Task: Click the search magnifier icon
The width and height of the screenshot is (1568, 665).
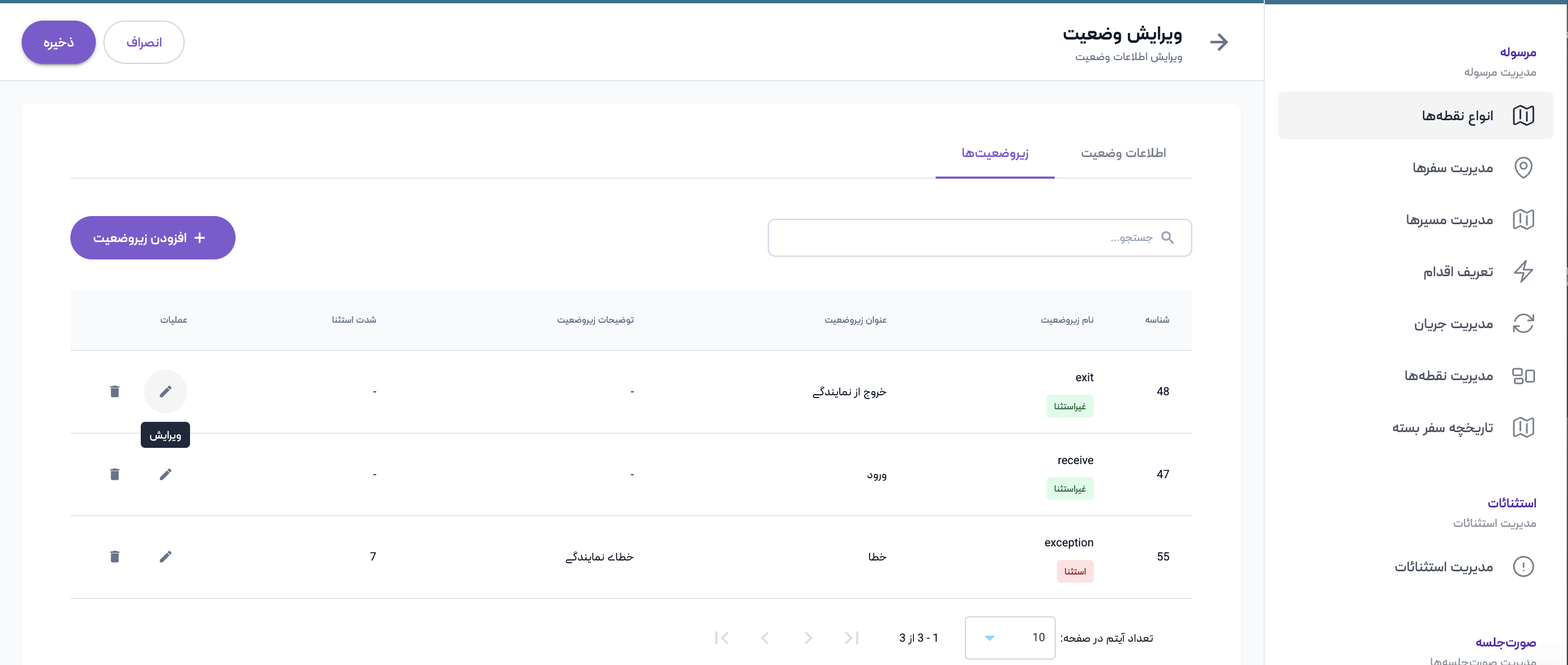Action: 1167,238
